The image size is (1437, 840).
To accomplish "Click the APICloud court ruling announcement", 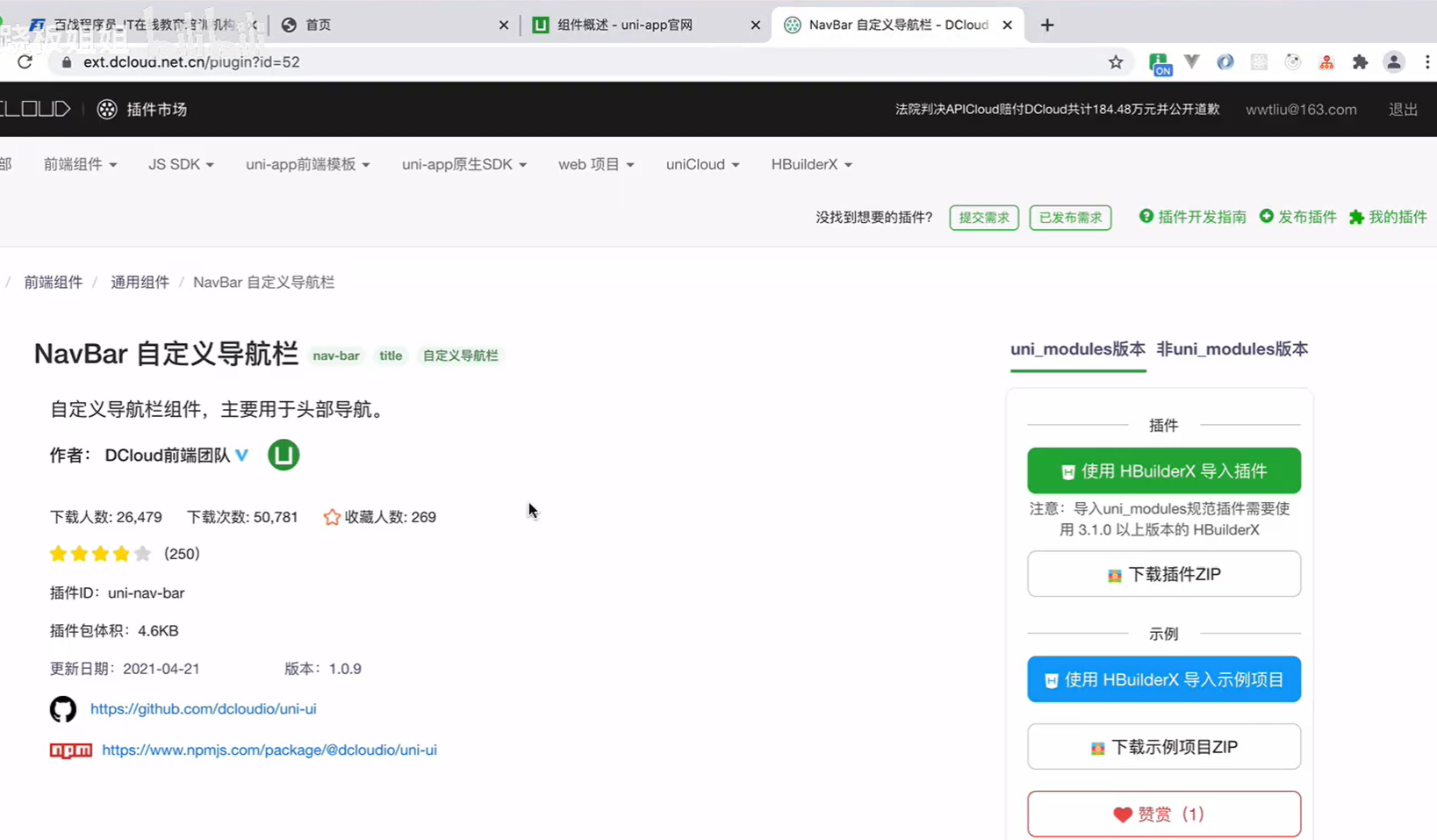I will pyautogui.click(x=1057, y=110).
